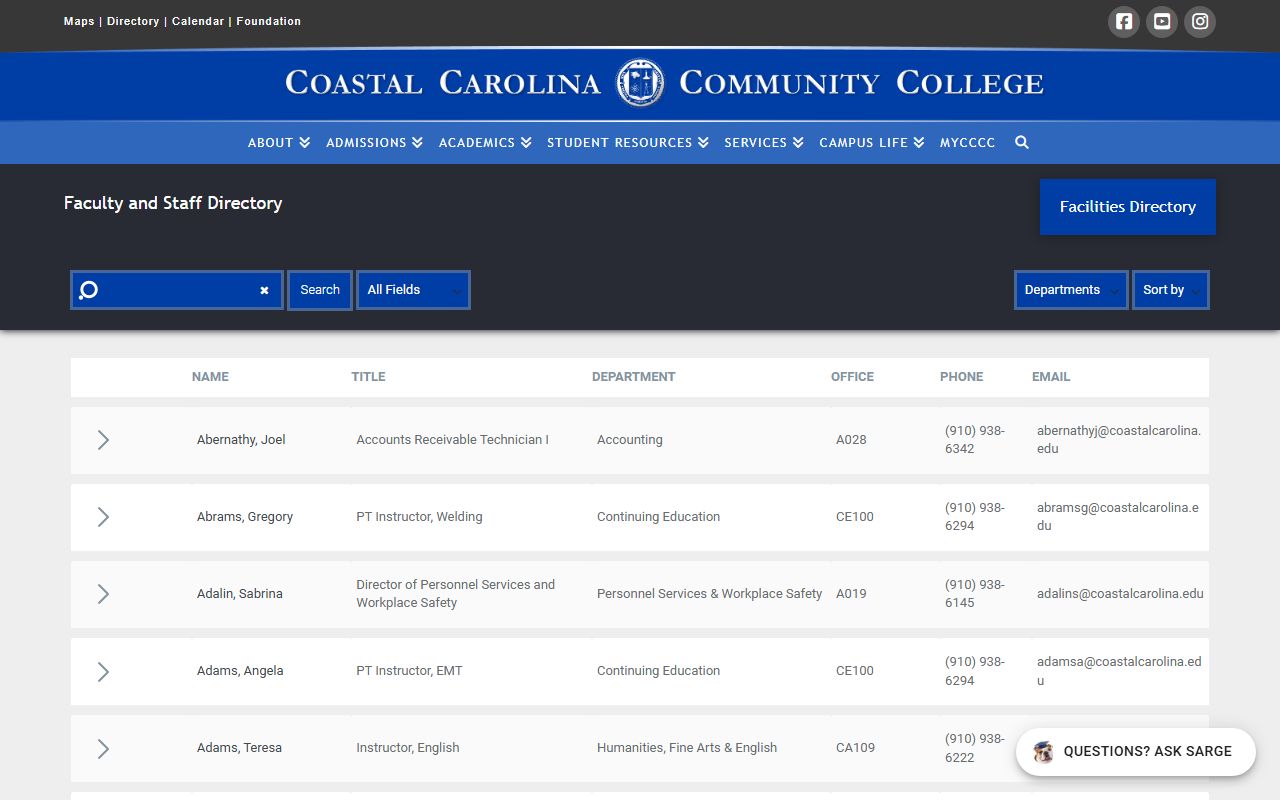Click title PT Instructor, Welding
The width and height of the screenshot is (1280, 800).
[x=419, y=517]
